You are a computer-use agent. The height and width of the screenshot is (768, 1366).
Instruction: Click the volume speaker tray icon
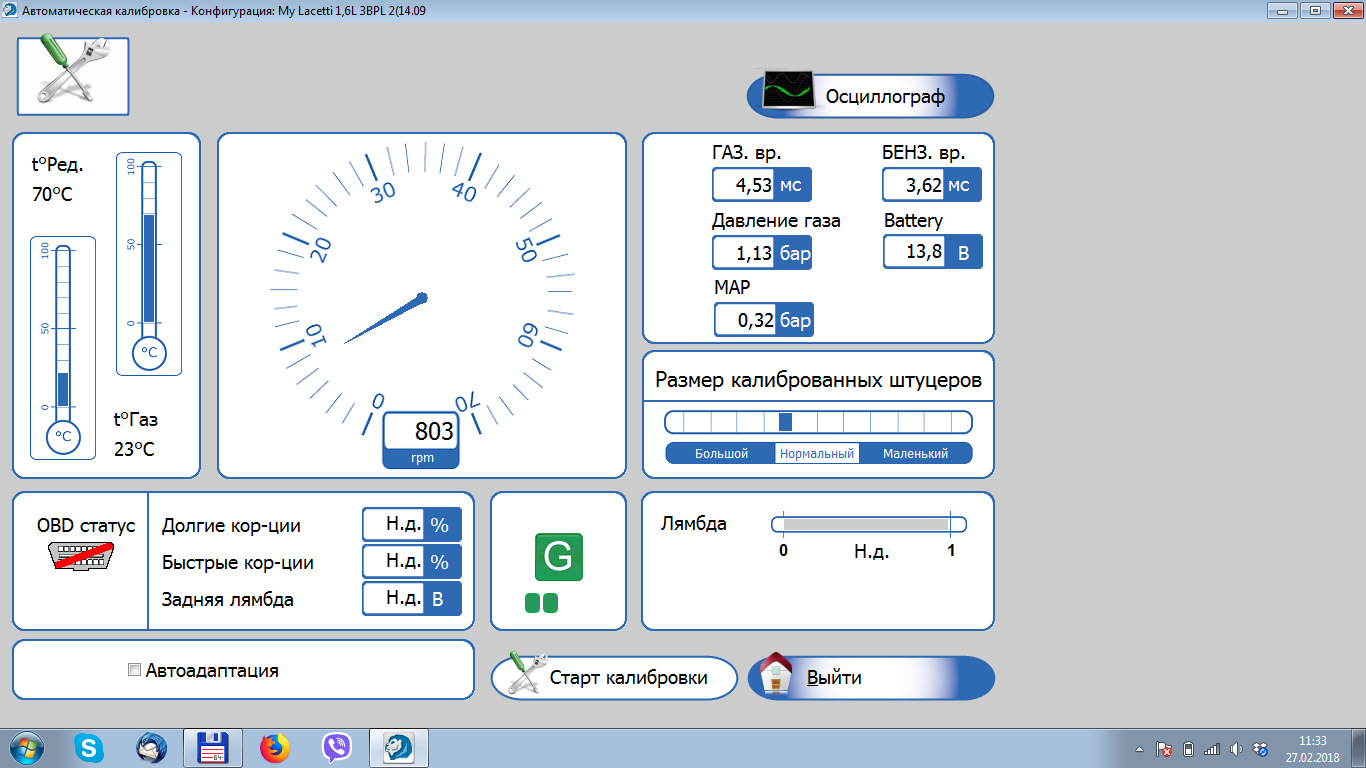(x=1236, y=749)
